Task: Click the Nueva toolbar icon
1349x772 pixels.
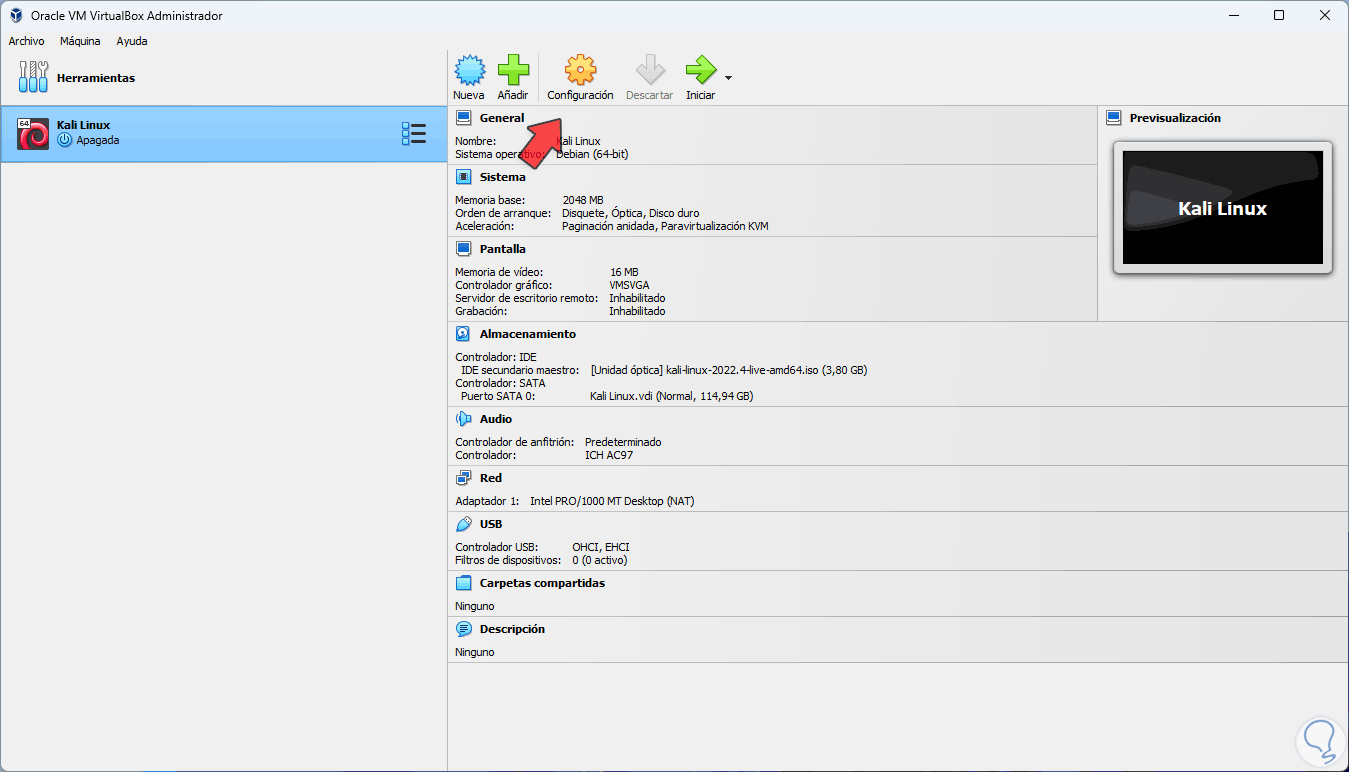Action: [469, 70]
